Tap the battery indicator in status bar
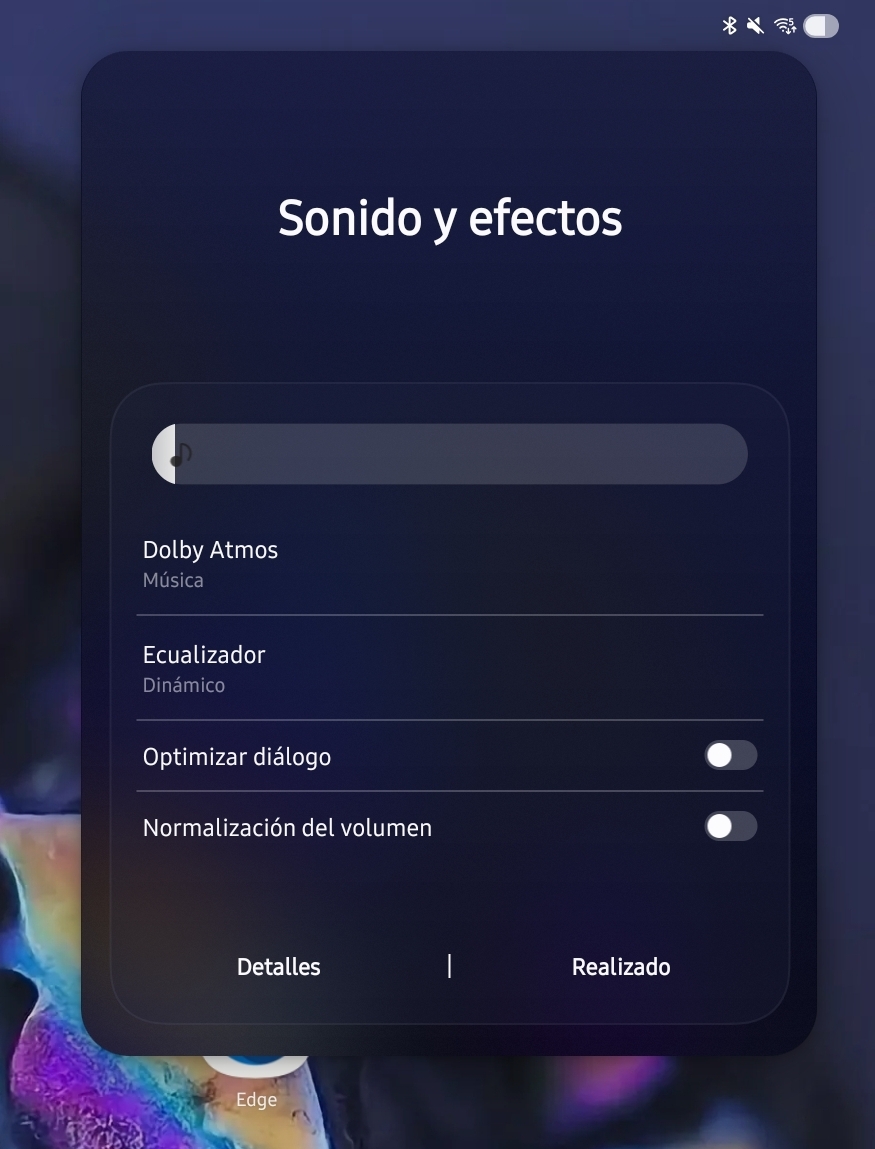The height and width of the screenshot is (1149, 875). [x=821, y=26]
